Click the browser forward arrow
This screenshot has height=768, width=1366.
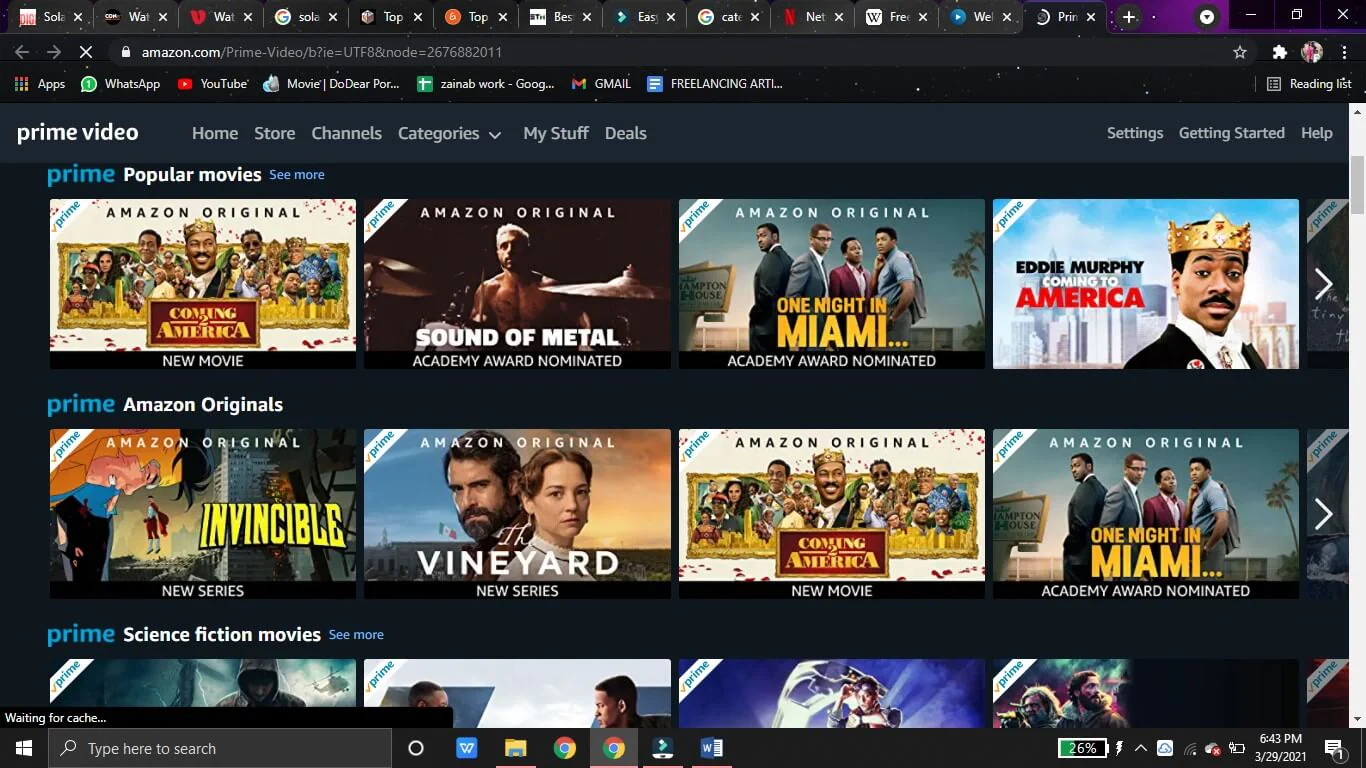point(54,52)
